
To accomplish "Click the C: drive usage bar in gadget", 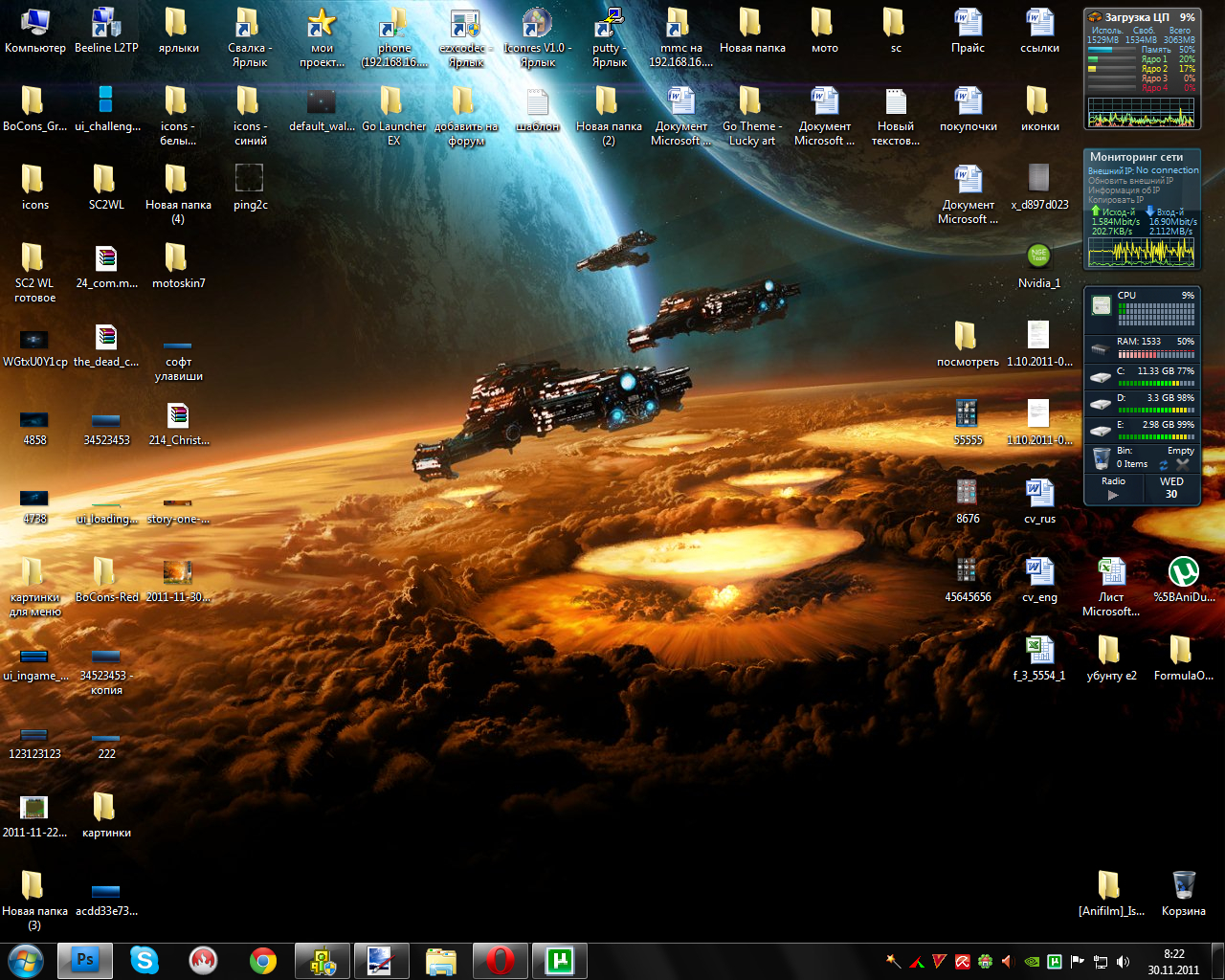I will coord(1156,383).
